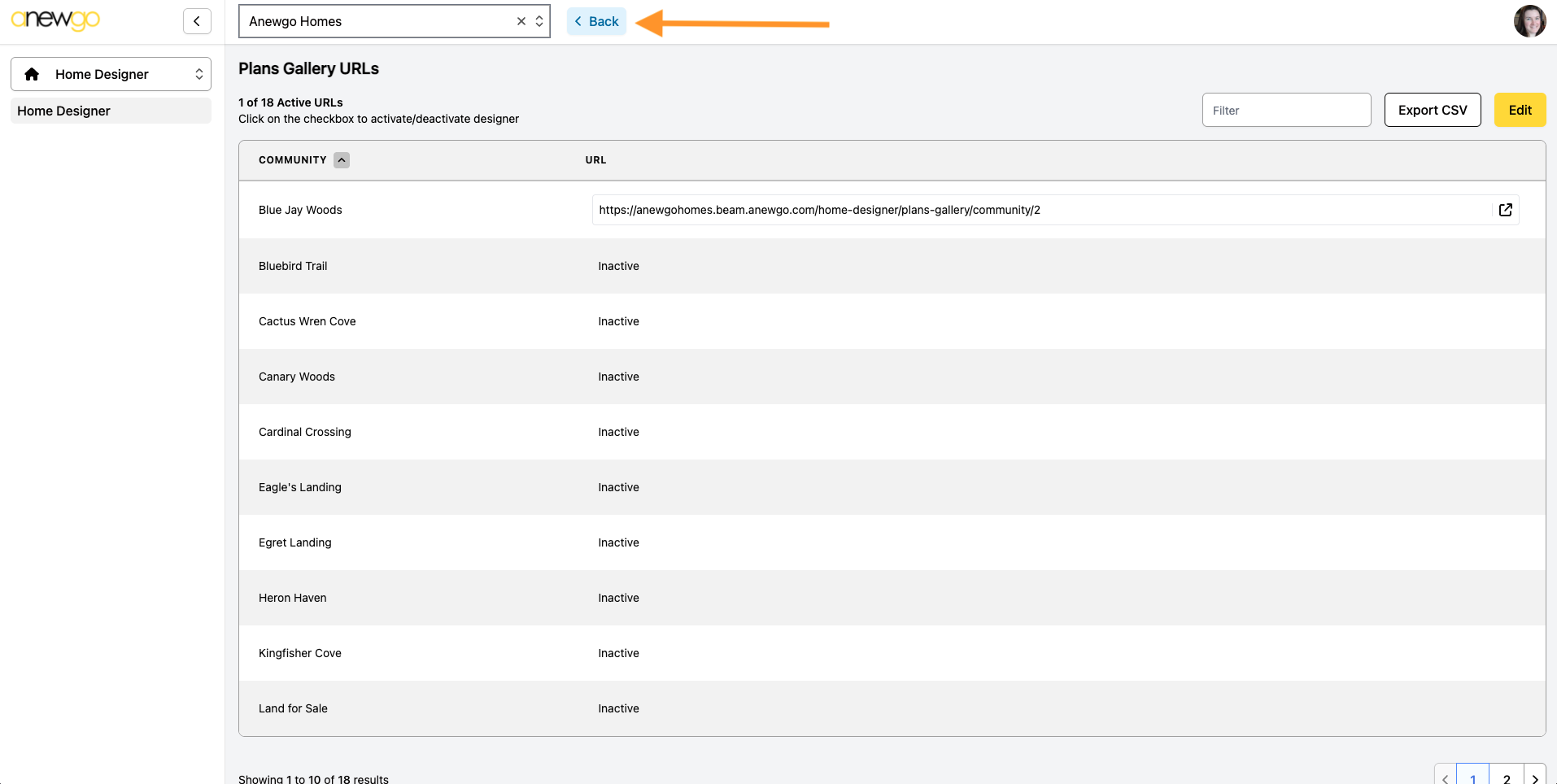Viewport: 1557px width, 784px height.
Task: Go to pagination page 1
Action: [x=1472, y=775]
